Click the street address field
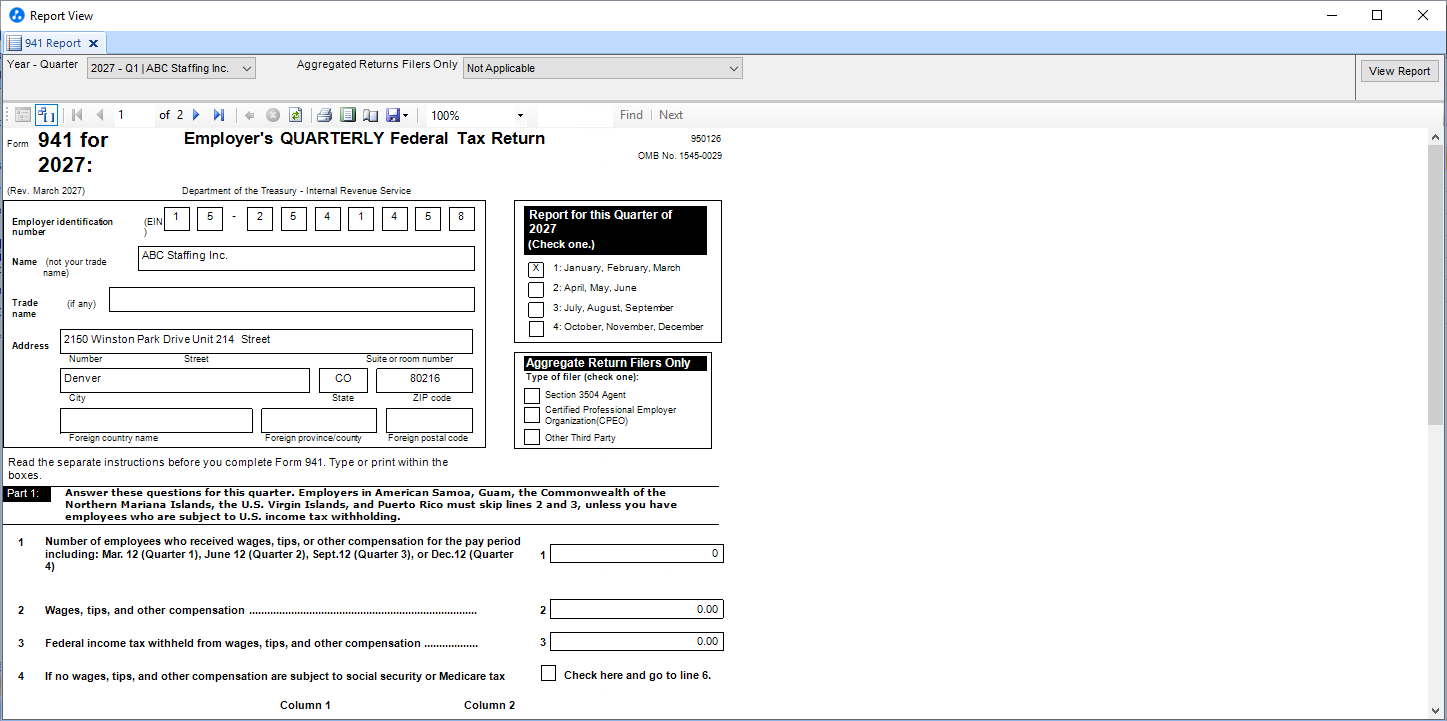This screenshot has width=1447, height=721. [266, 342]
